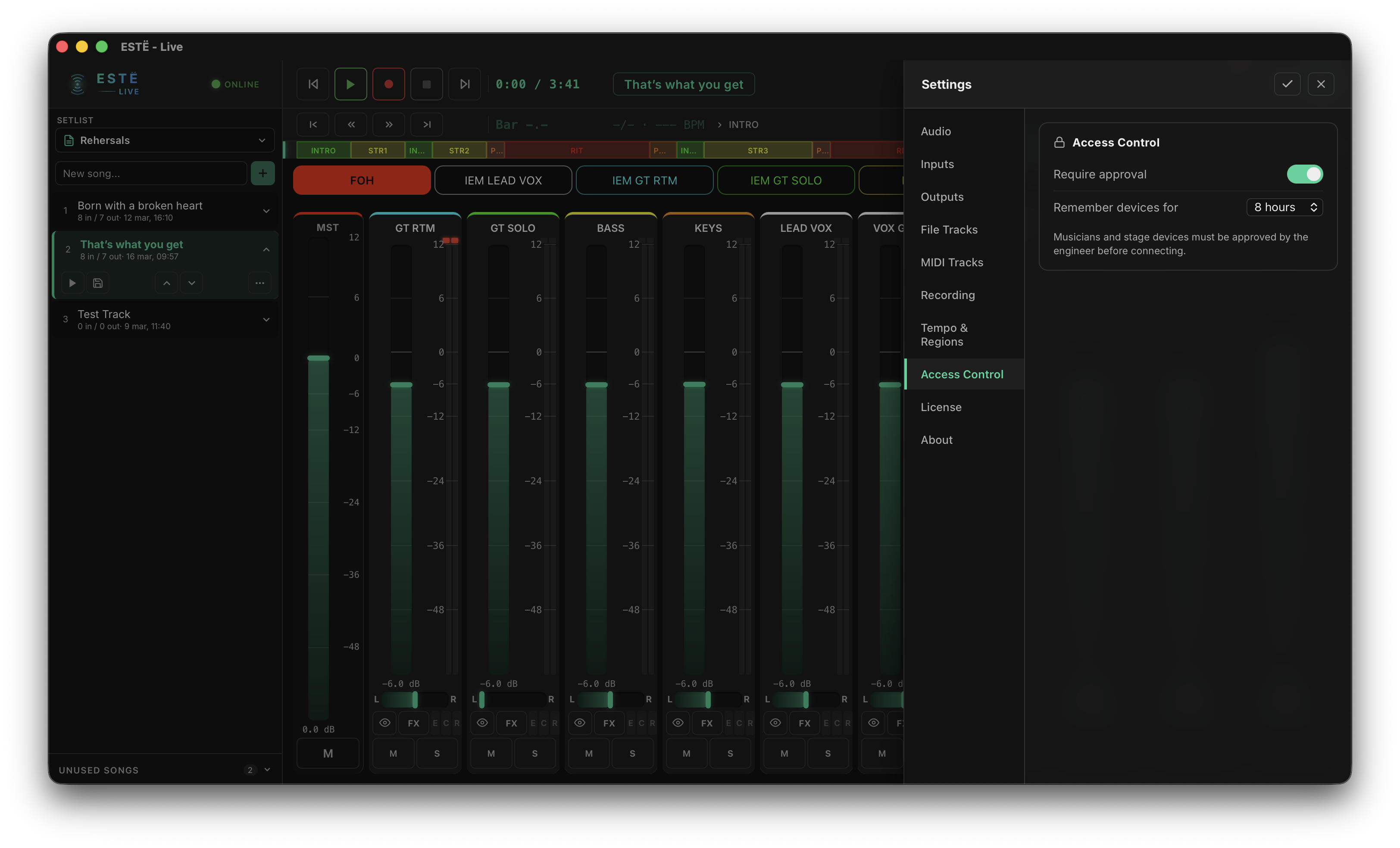Screen dimensions: 1400x848
Task: Open the MIDI Tracks settings section
Action: tap(952, 262)
